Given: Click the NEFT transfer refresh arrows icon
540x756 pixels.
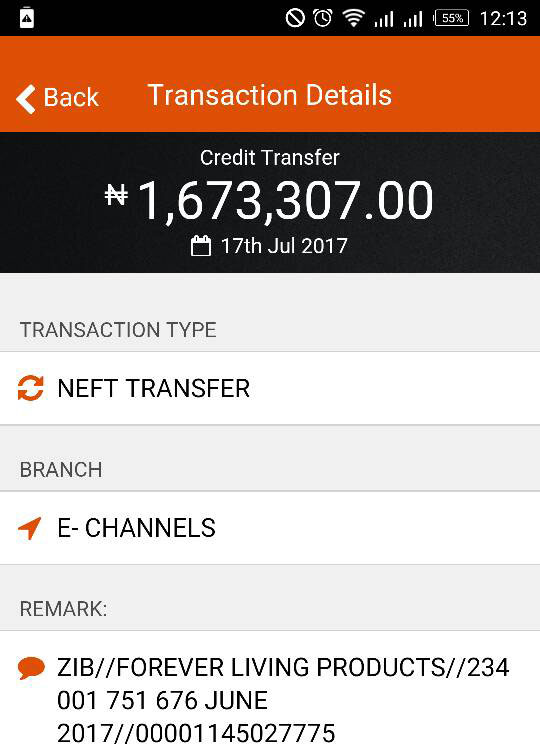Looking at the screenshot, I should pos(30,388).
